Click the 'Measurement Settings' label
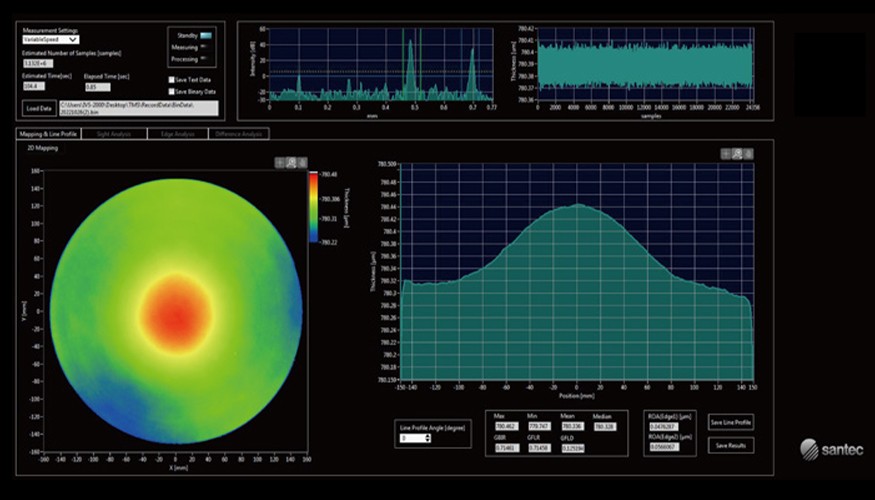The height and width of the screenshot is (500, 875). pos(50,31)
